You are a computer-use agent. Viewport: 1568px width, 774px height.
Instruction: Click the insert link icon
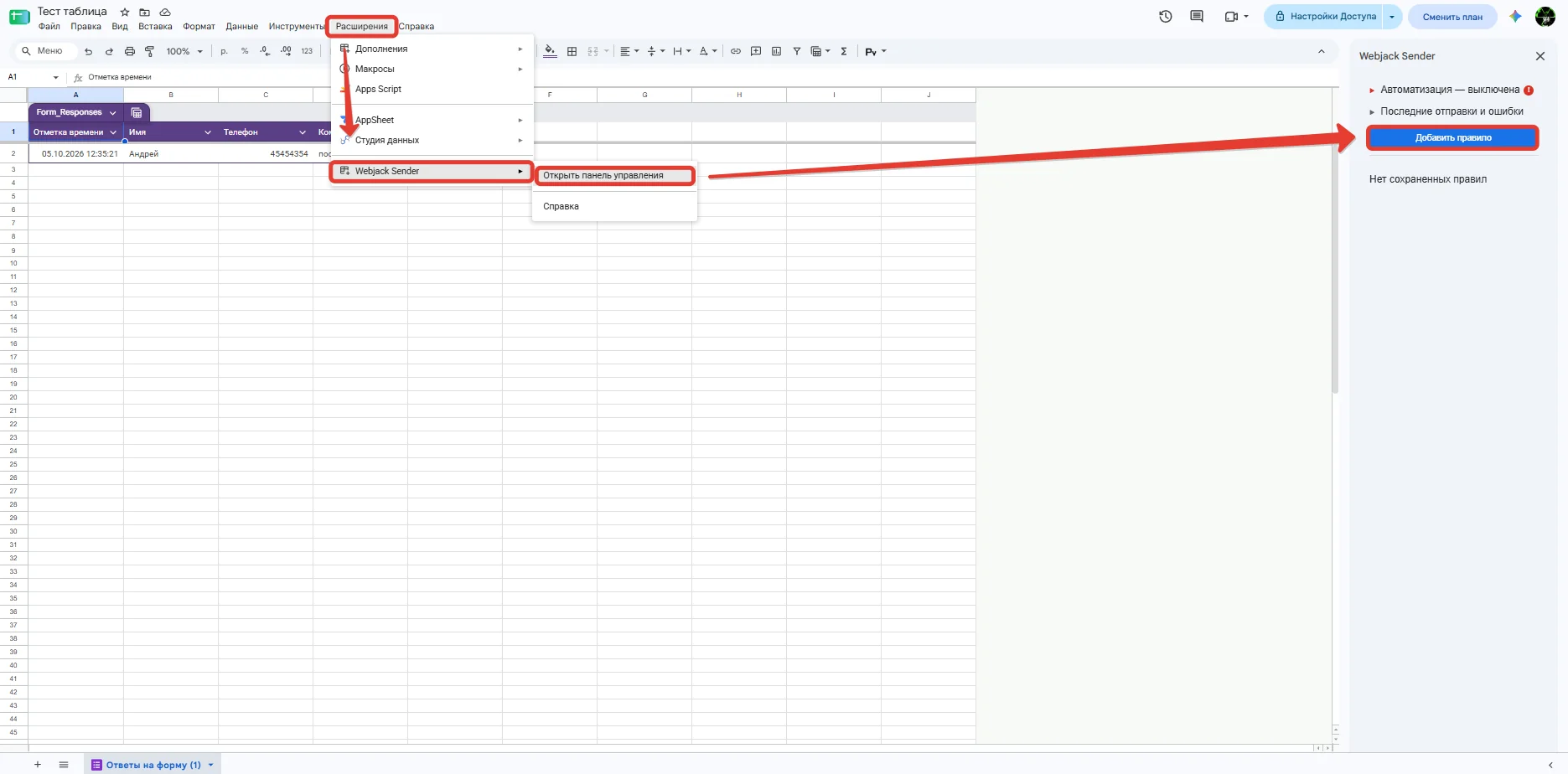point(735,52)
